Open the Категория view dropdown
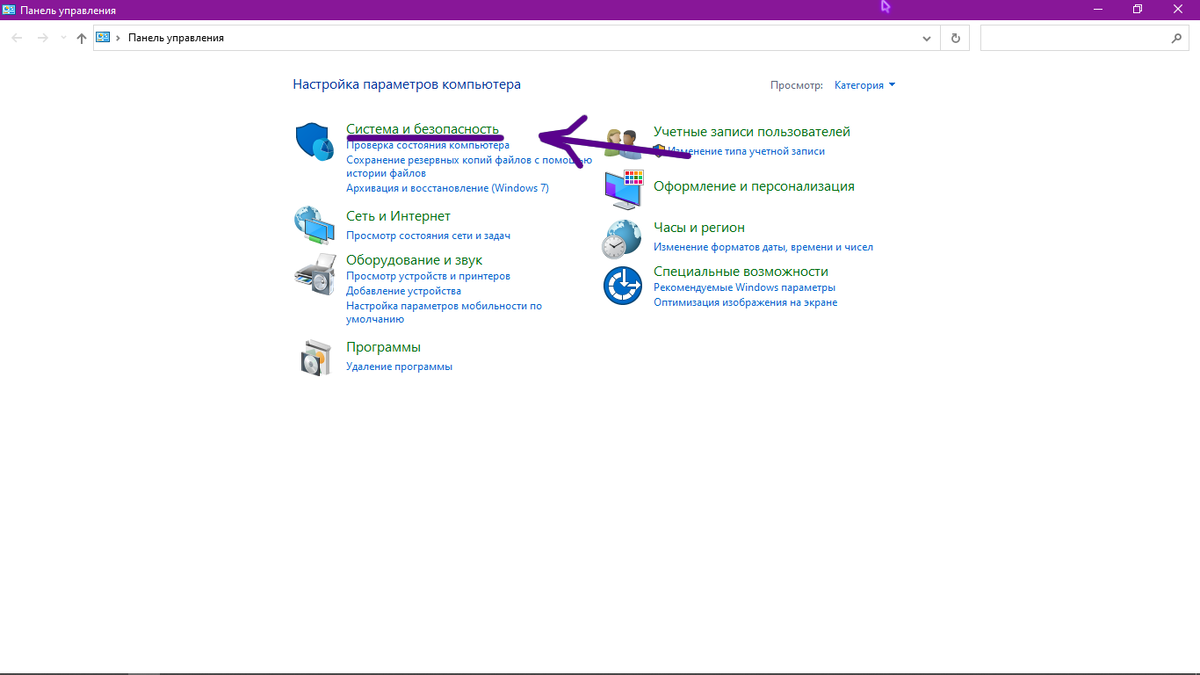Image resolution: width=1200 pixels, height=675 pixels. 865,85
